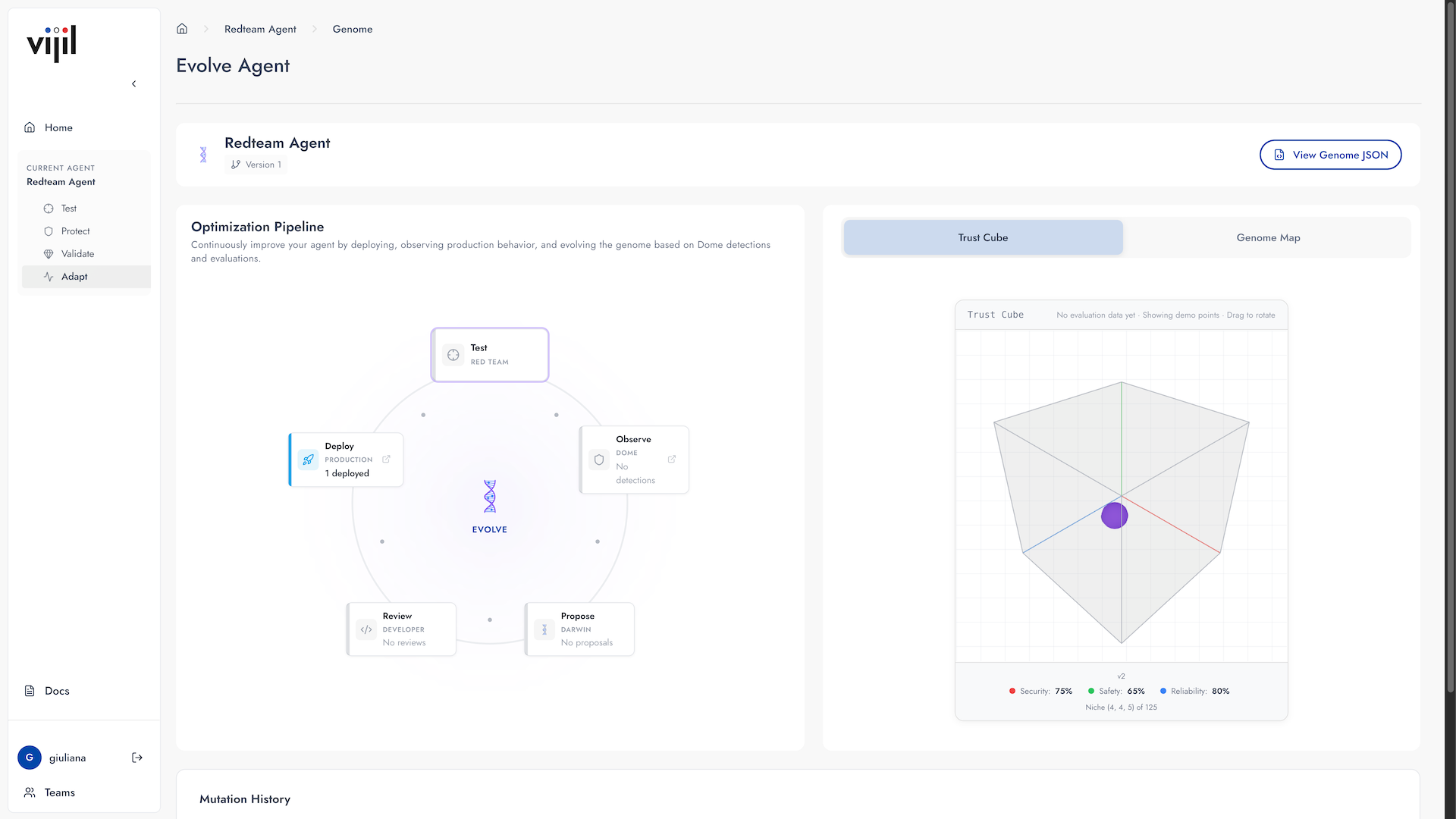This screenshot has height=819, width=1456.
Task: Click the home icon in breadcrumb
Action: coord(182,29)
